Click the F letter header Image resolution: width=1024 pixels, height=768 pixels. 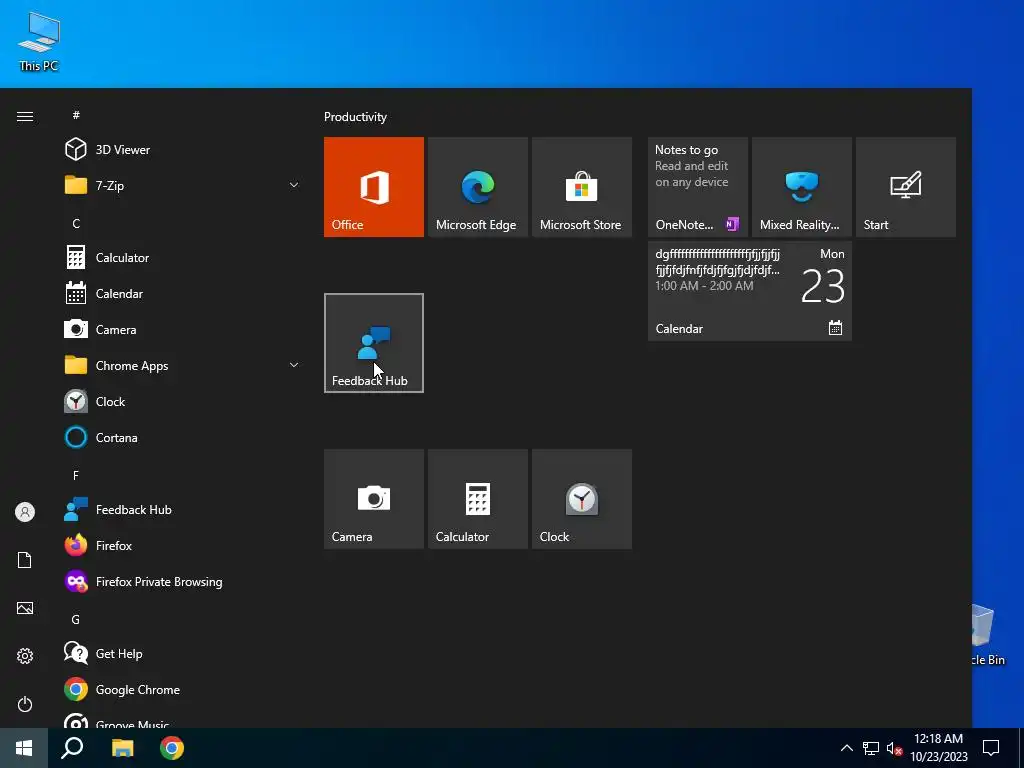[76, 475]
